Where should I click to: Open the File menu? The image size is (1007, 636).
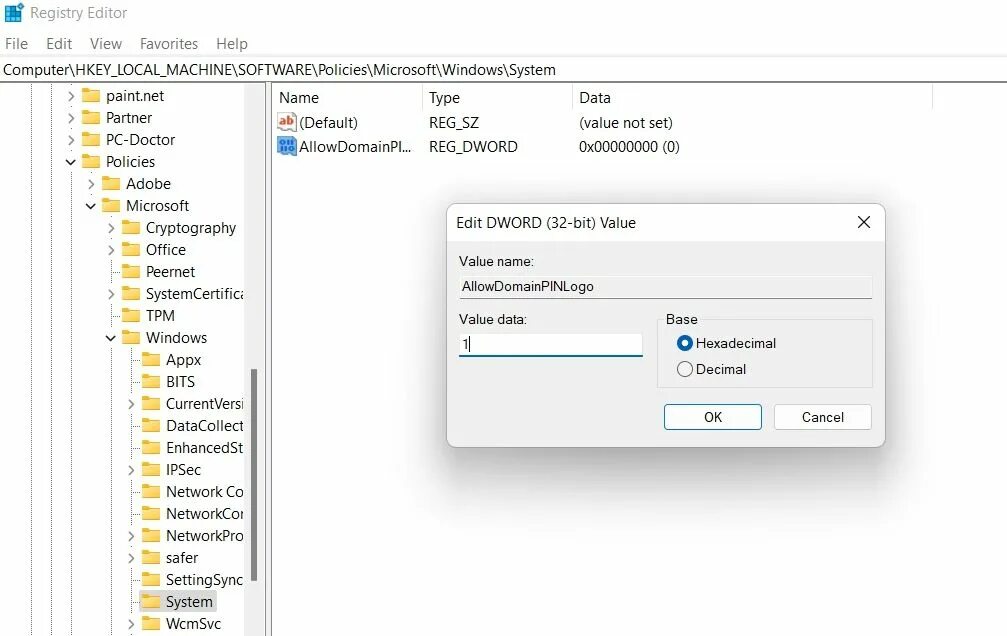pos(17,44)
